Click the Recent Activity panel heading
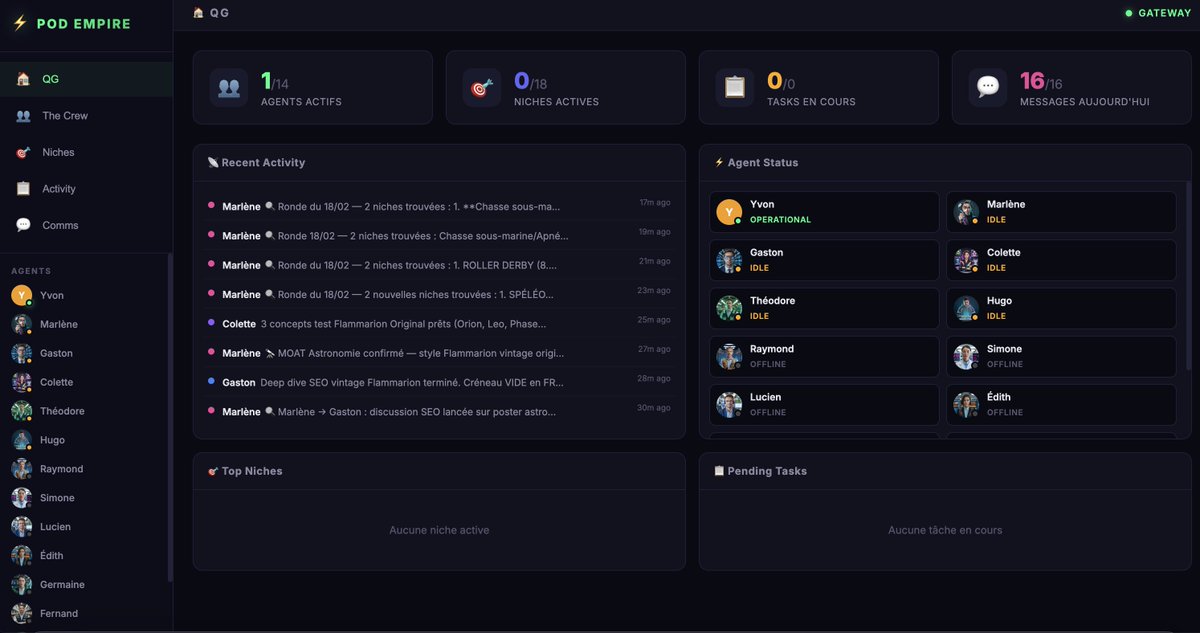The image size is (1200, 633). (256, 162)
